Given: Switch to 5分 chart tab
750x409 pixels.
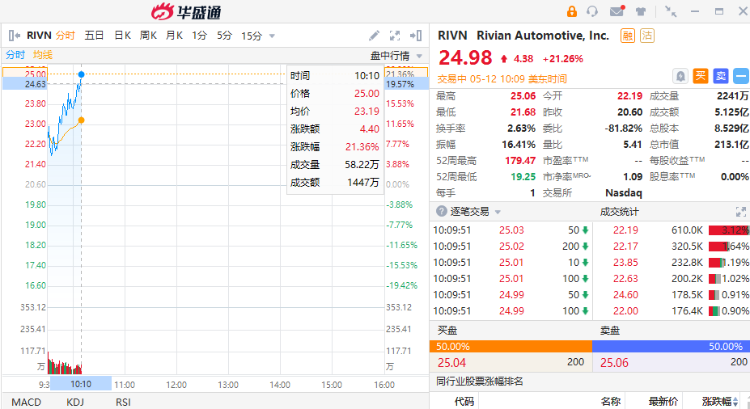Looking at the screenshot, I should [x=224, y=35].
